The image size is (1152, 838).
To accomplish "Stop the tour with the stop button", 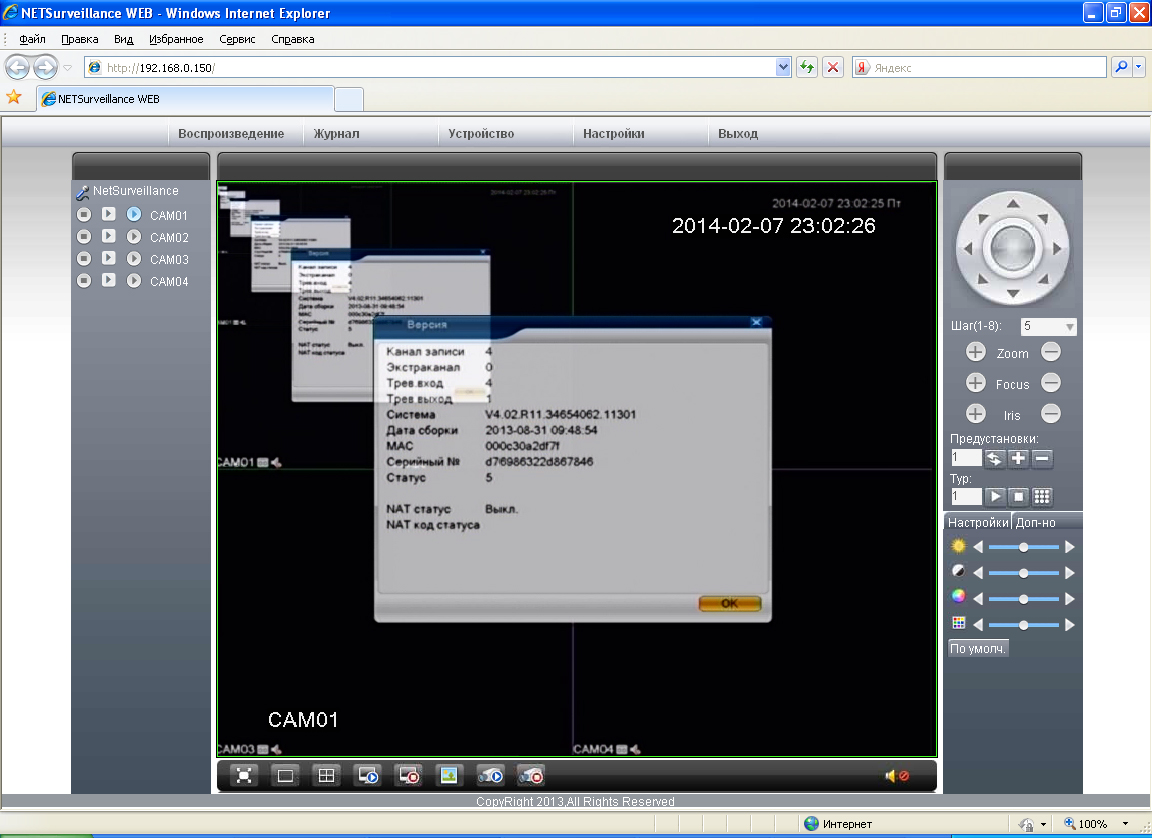I will 1018,496.
